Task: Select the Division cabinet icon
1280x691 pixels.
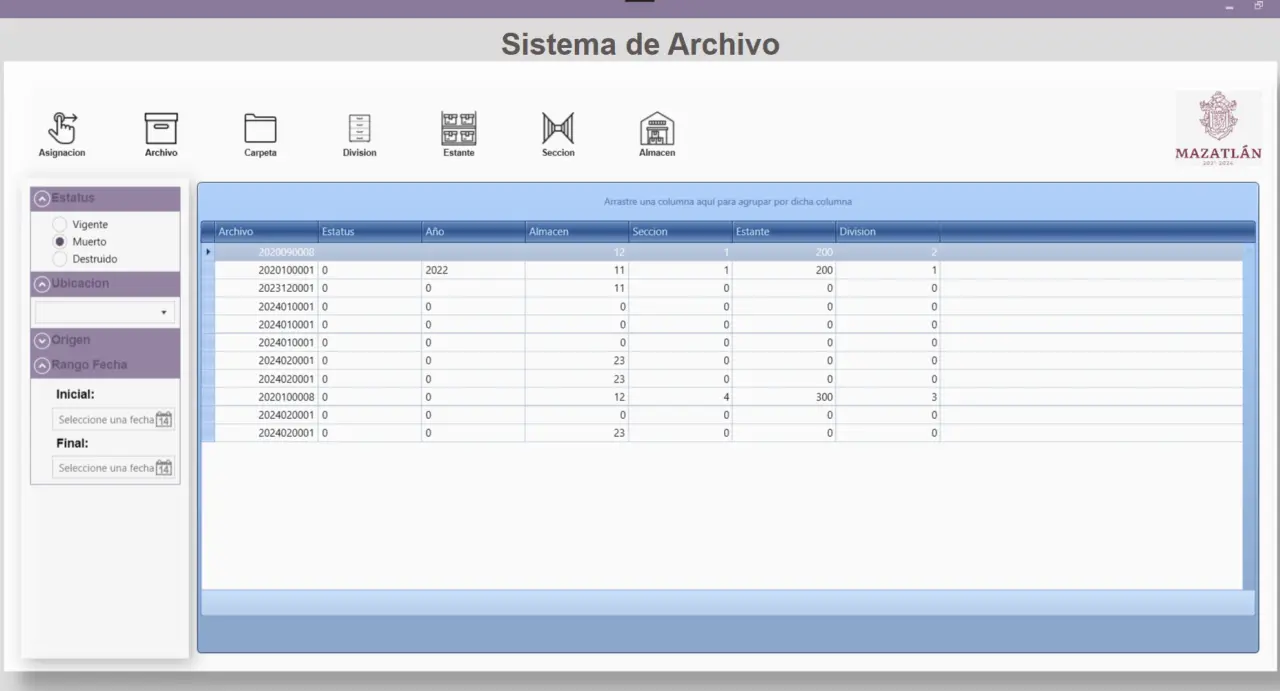Action: coord(359,129)
